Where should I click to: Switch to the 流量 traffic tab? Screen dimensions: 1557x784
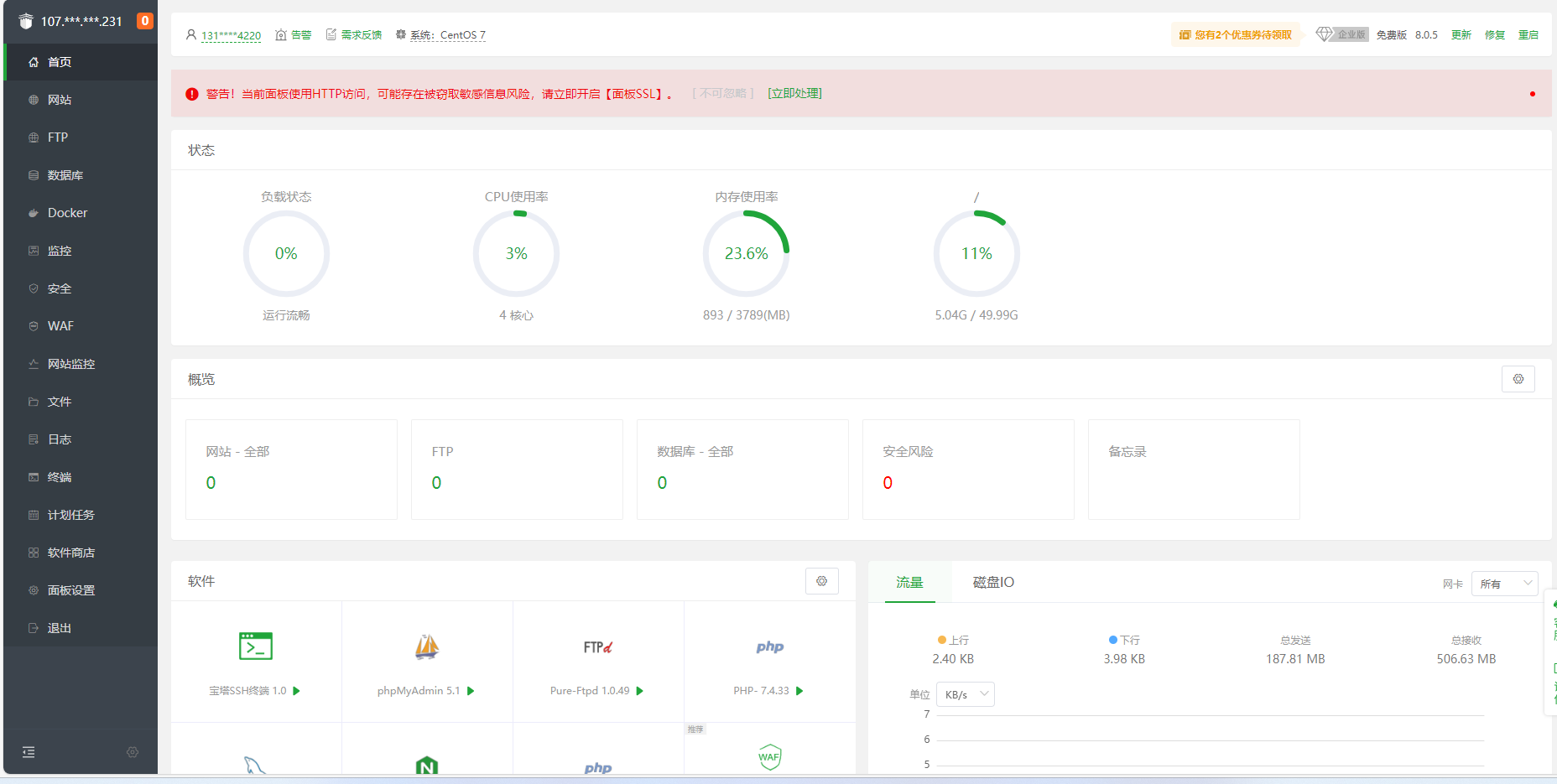(909, 582)
